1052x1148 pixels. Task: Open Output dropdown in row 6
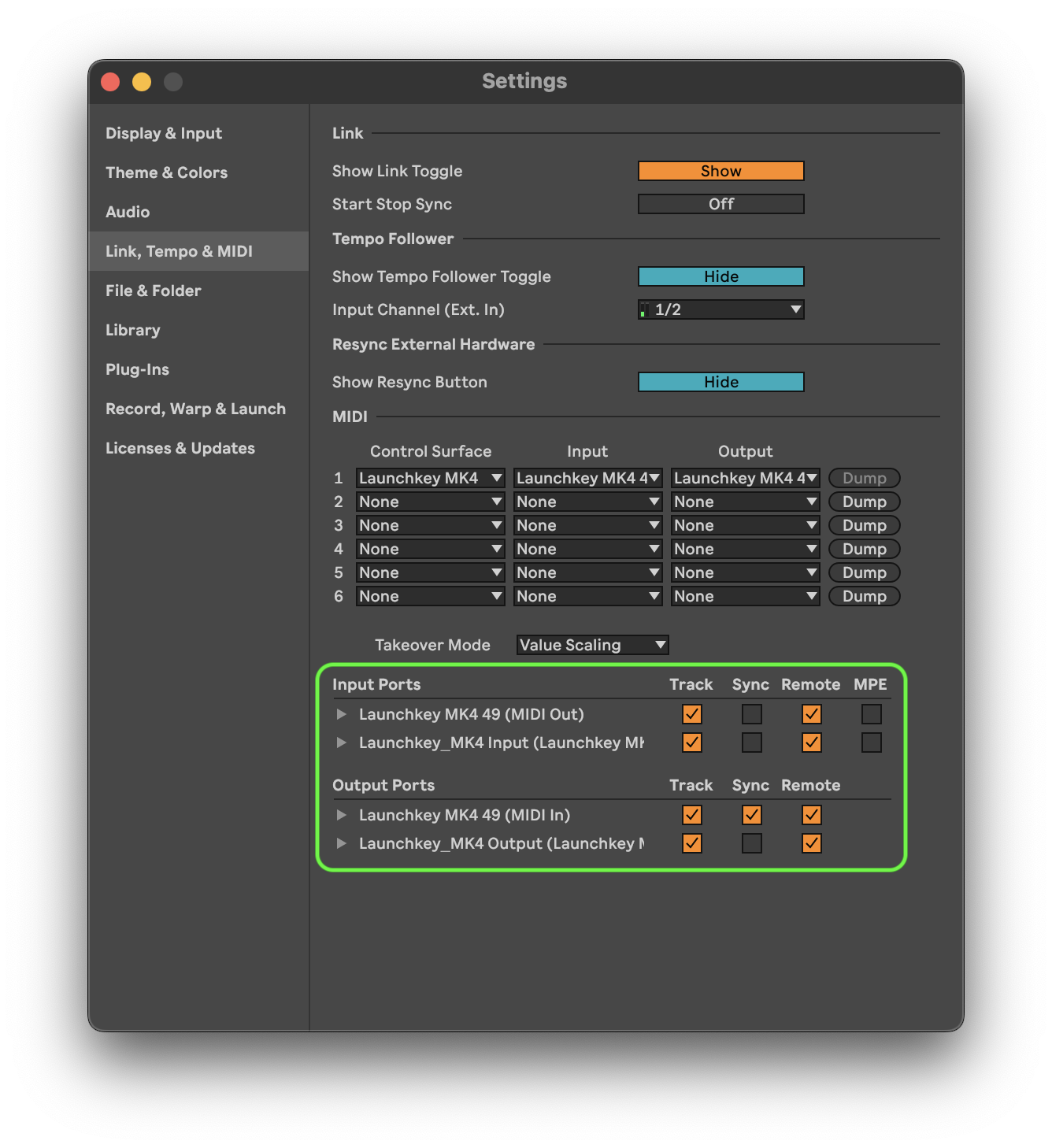click(745, 596)
